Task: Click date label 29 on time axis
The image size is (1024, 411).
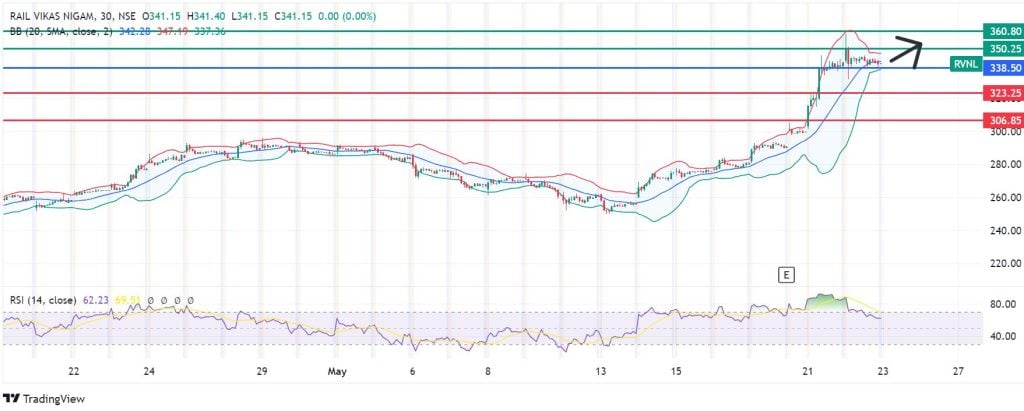Action: tap(261, 372)
